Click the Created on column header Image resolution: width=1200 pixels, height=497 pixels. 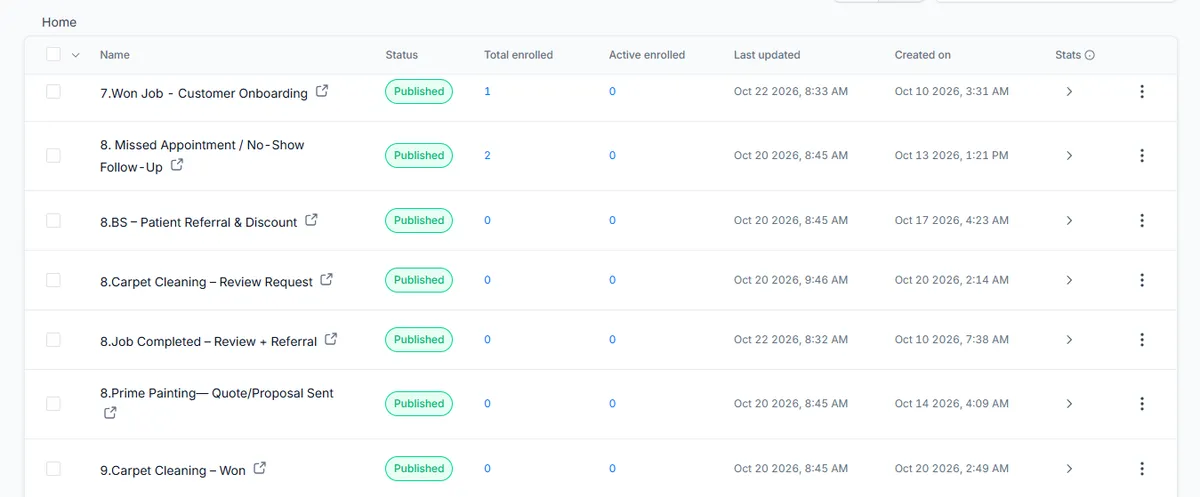coord(923,55)
